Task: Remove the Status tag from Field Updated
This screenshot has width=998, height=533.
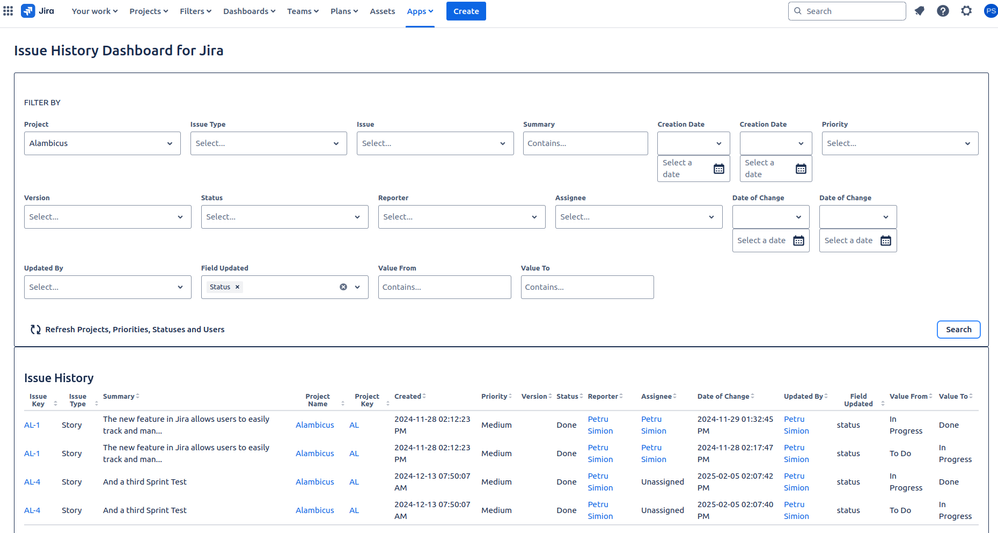Action: click(x=237, y=287)
